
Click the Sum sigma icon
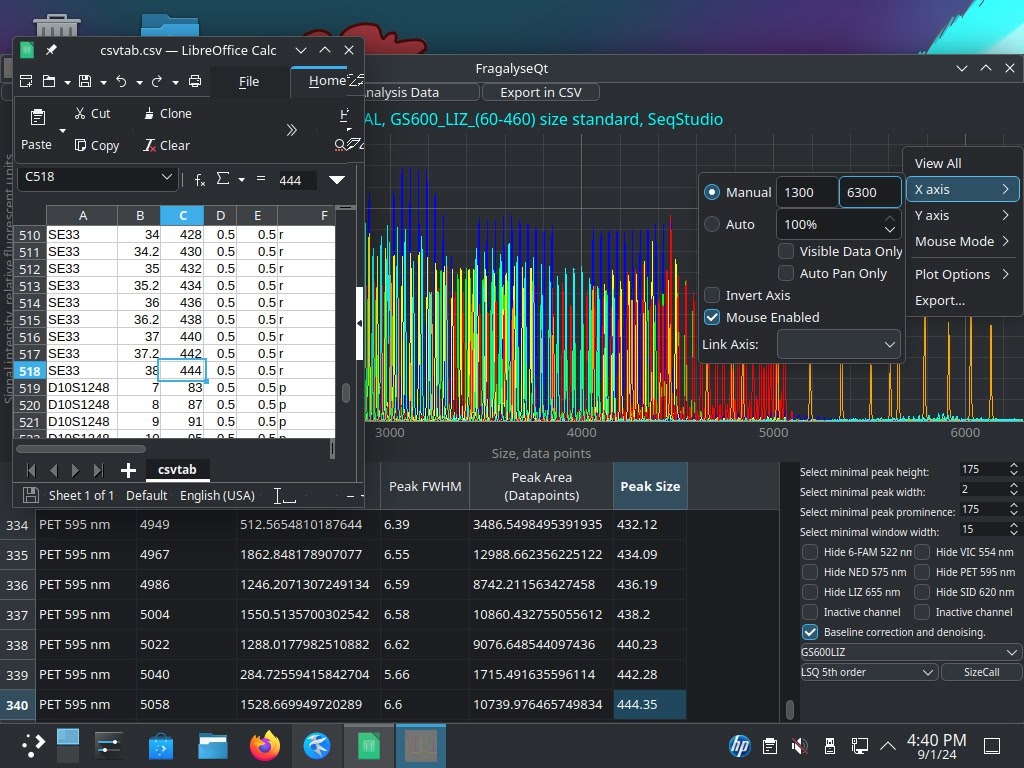(x=223, y=178)
